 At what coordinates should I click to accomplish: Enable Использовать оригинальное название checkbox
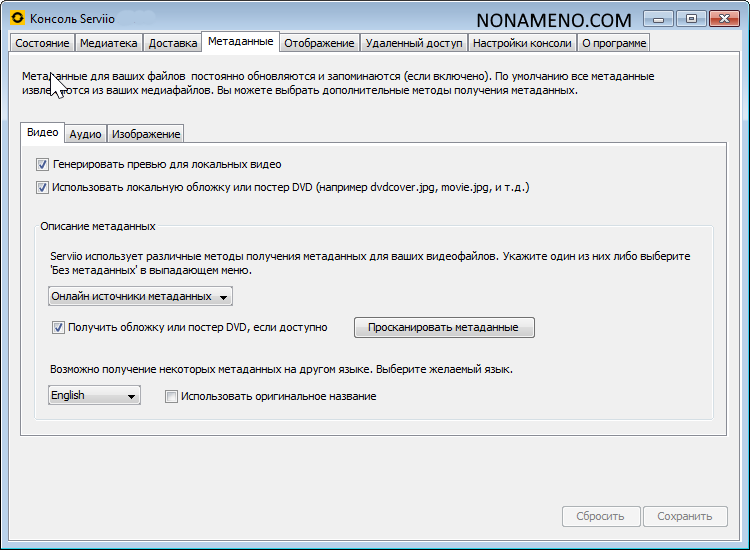click(x=172, y=396)
